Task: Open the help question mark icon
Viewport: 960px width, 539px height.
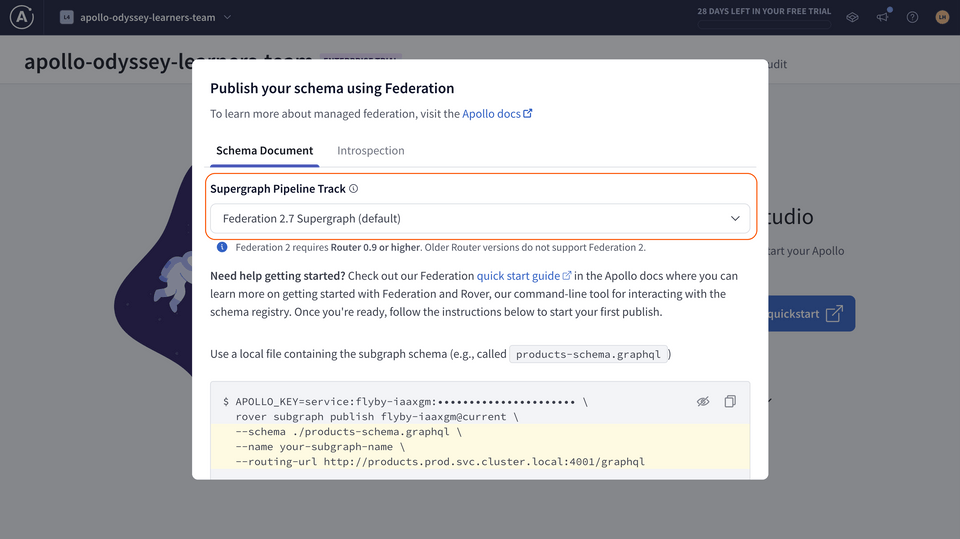Action: coord(912,17)
